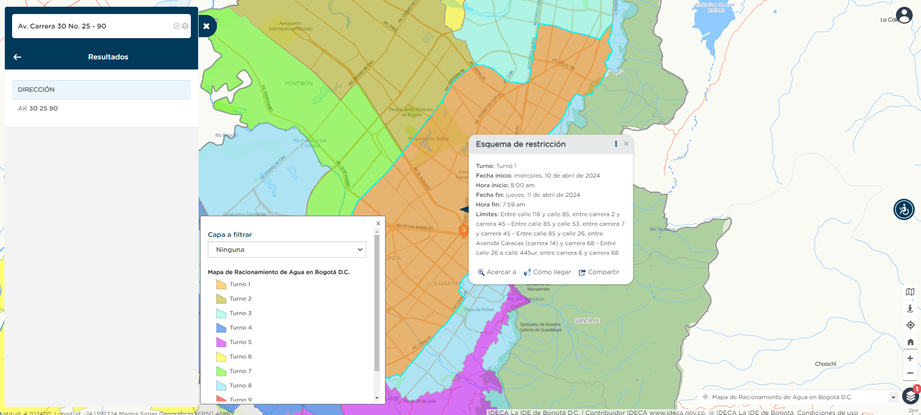Locate my current position on map
This screenshot has height=415, width=921.
910,325
